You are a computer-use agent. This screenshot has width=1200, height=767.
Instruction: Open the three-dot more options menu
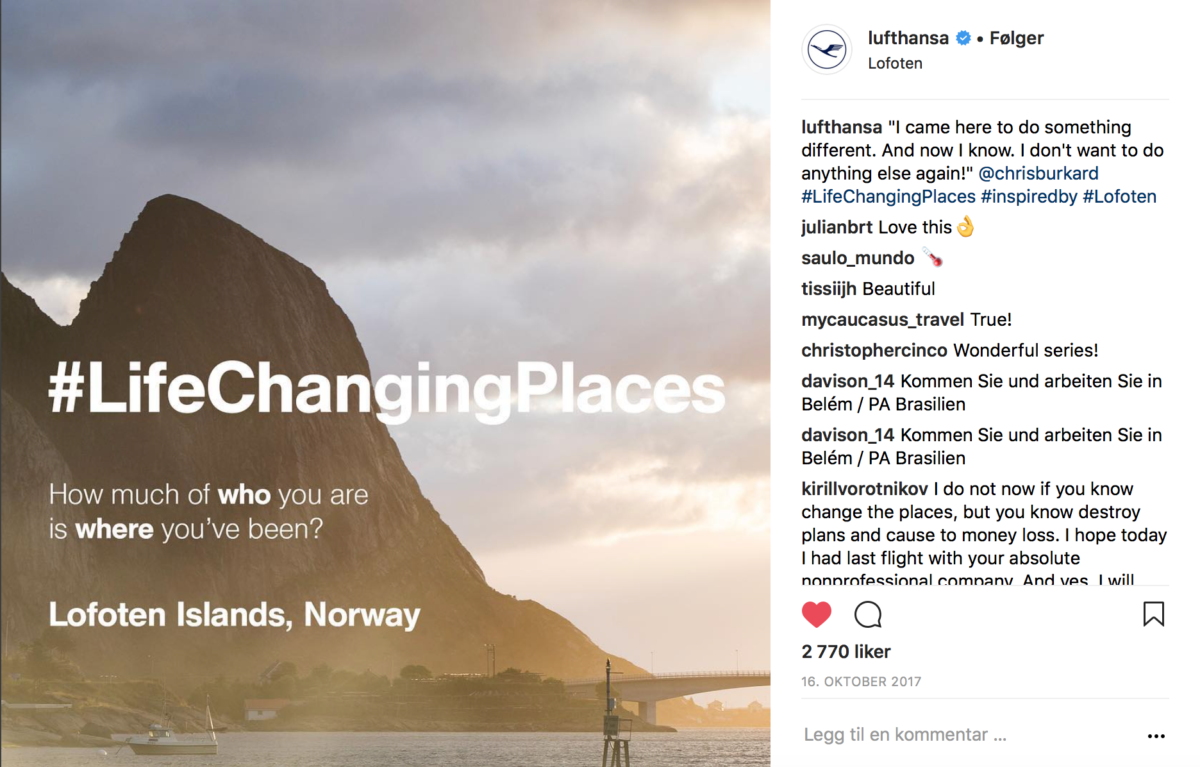point(1156,736)
